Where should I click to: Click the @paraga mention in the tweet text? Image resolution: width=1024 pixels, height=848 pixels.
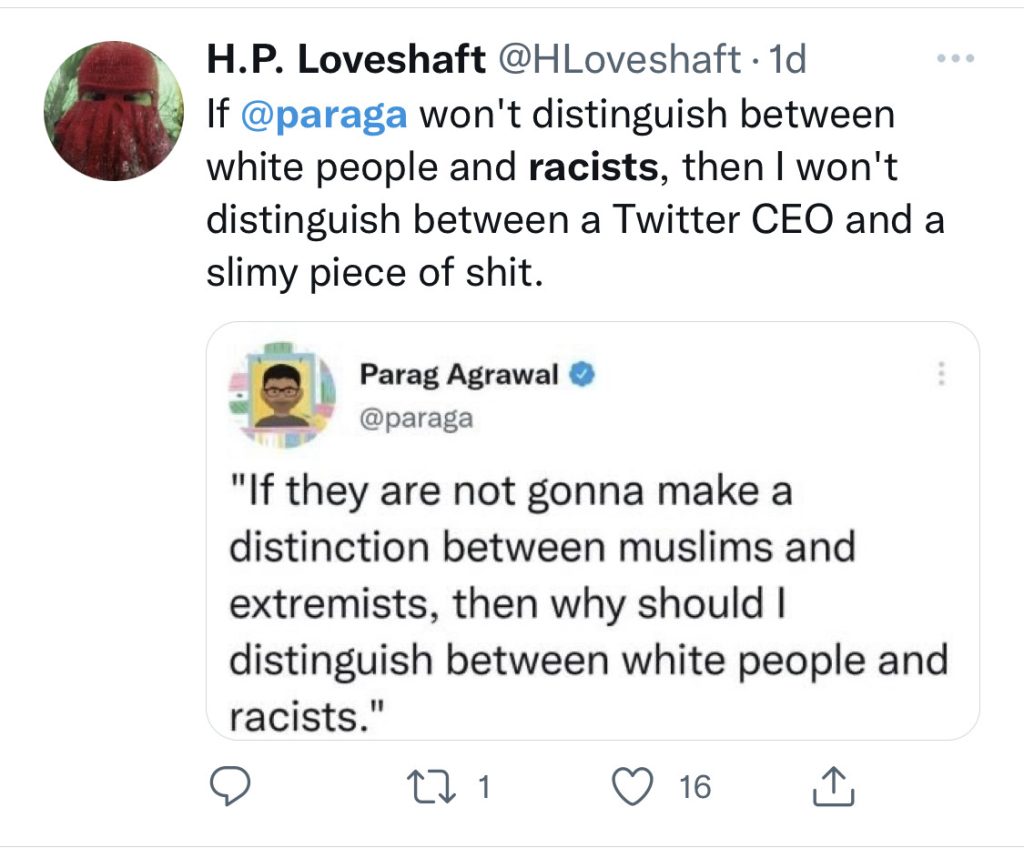324,114
